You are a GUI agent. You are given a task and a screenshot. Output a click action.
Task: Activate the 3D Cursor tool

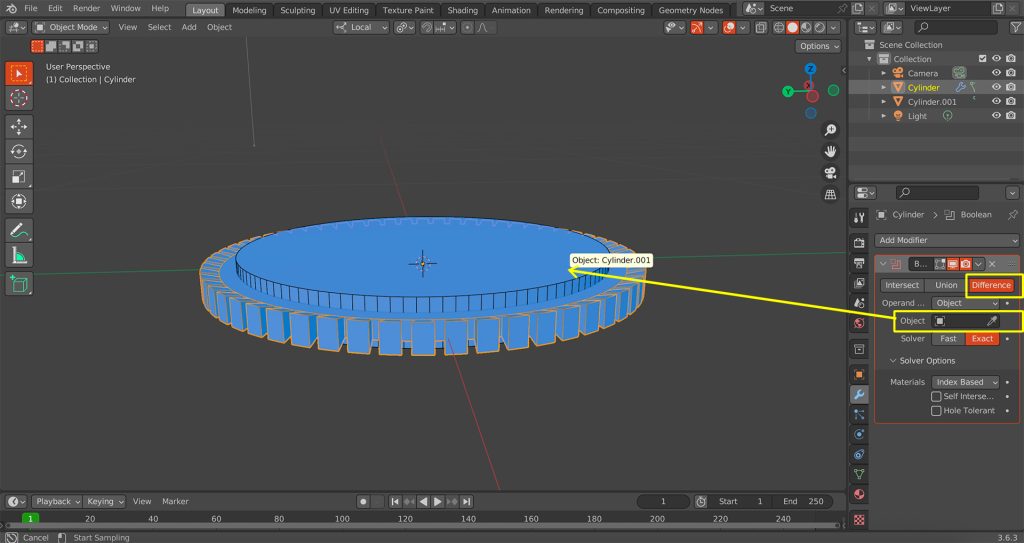click(19, 99)
